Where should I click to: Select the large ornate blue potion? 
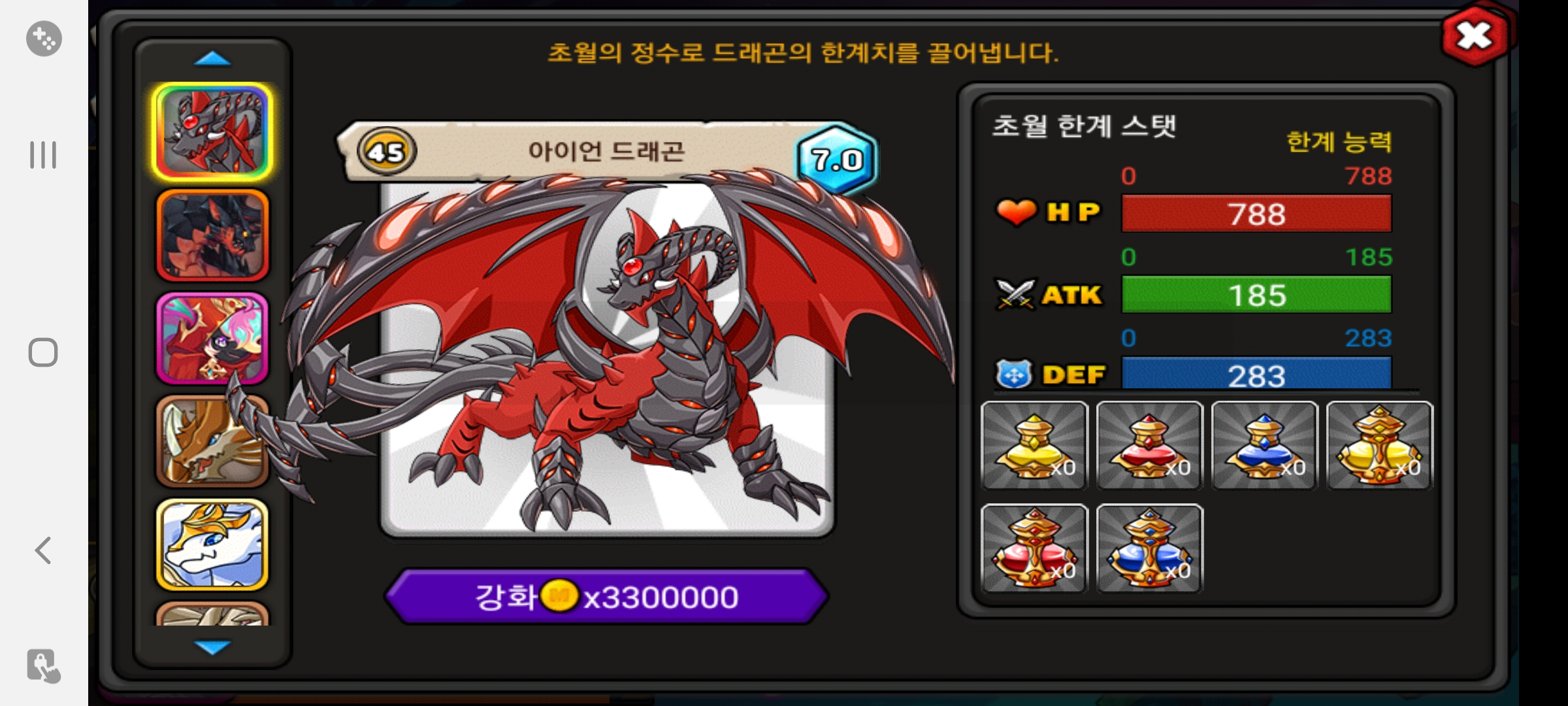coord(1150,548)
